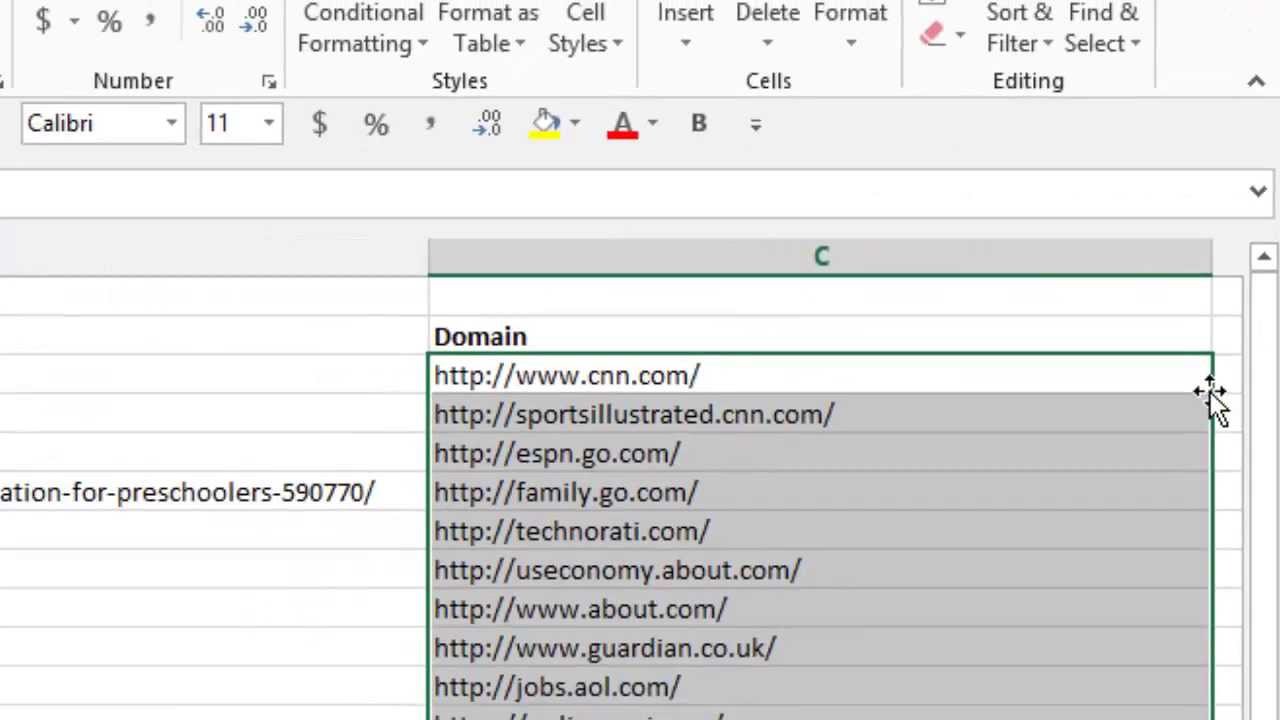1280x720 pixels.
Task: Click the Clear eraser icon
Action: point(932,35)
